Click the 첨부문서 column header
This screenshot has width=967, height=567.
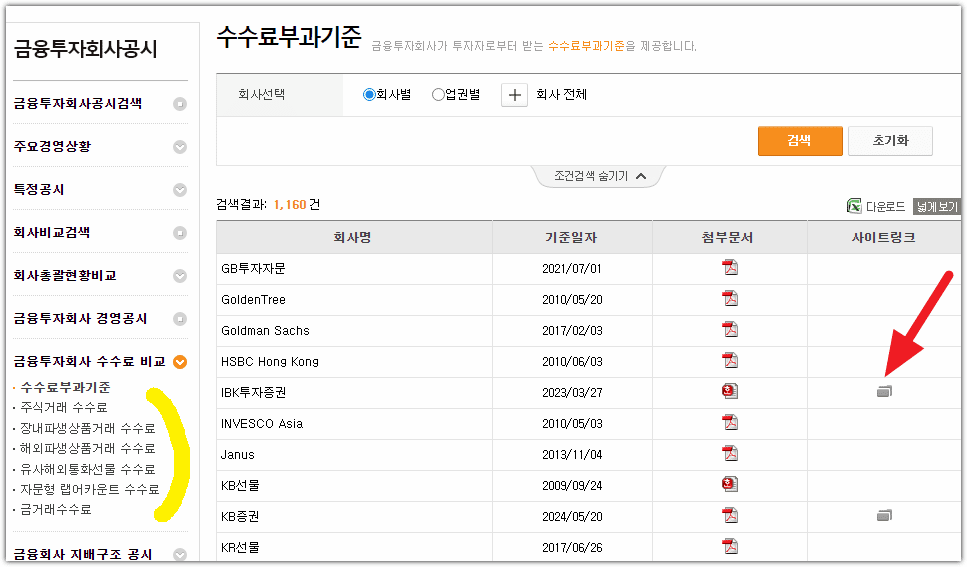click(x=729, y=238)
